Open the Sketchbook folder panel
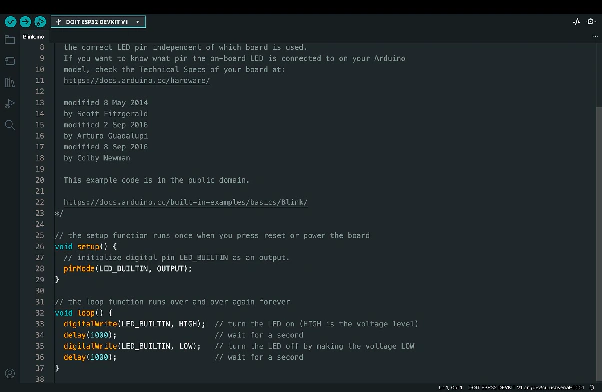 click(10, 40)
